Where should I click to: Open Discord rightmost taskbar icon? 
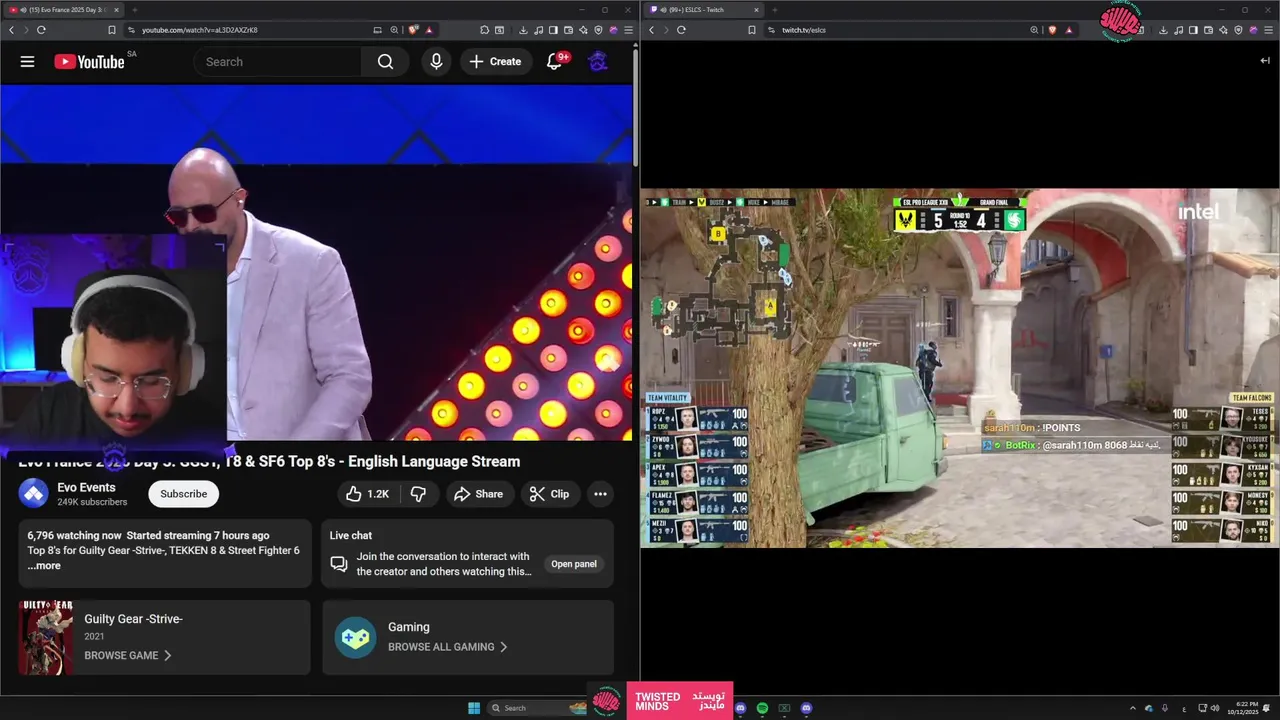point(806,708)
